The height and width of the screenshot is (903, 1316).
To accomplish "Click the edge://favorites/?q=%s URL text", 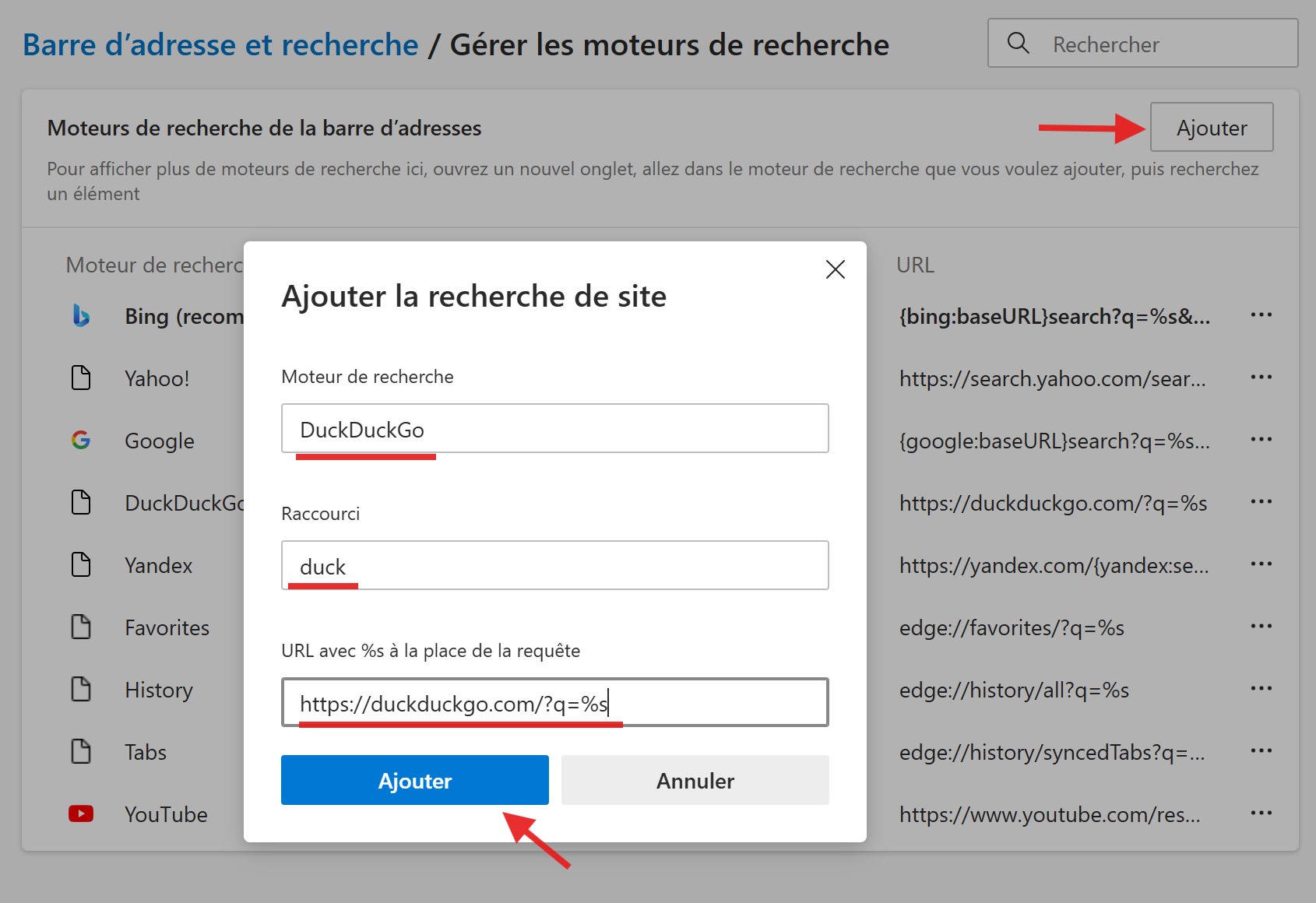I will pos(1012,627).
